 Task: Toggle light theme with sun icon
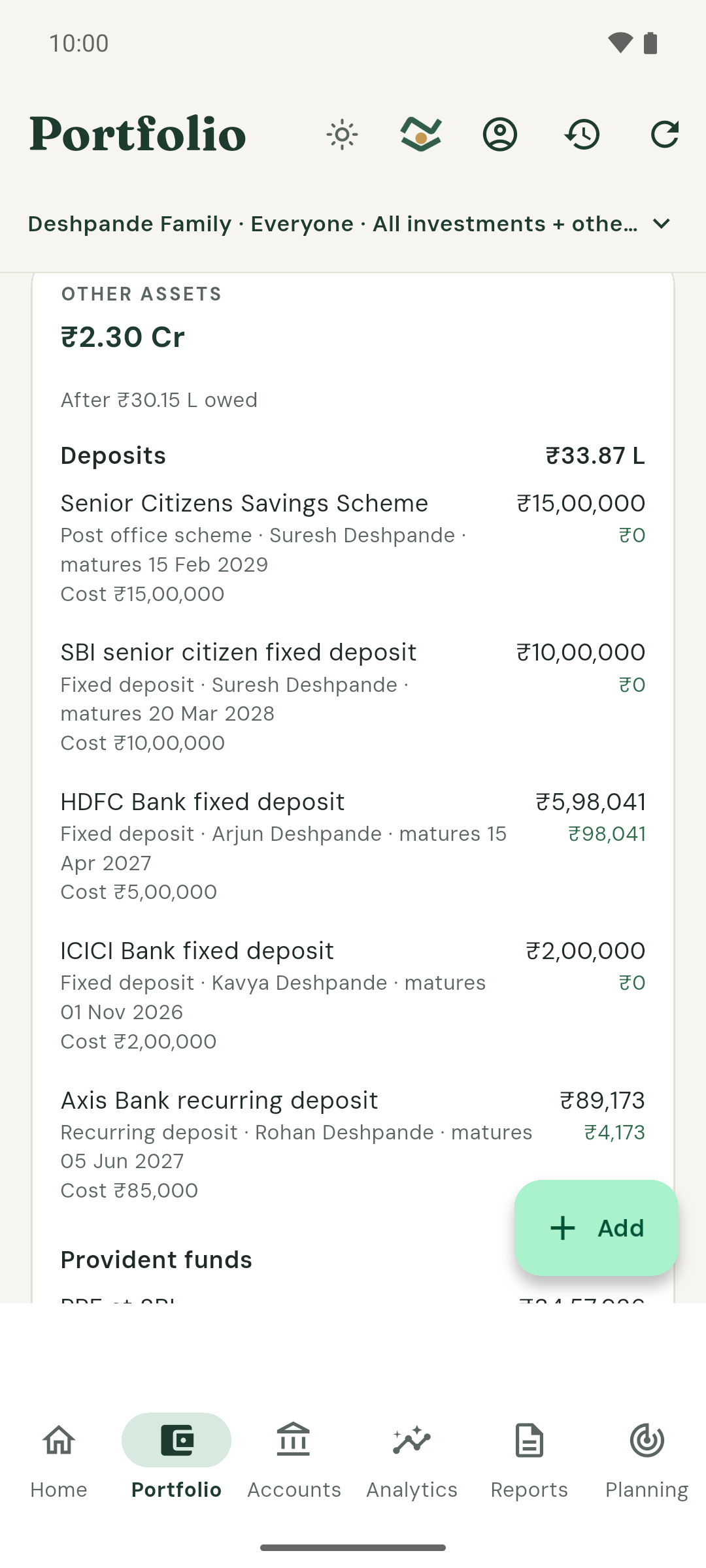pos(342,135)
